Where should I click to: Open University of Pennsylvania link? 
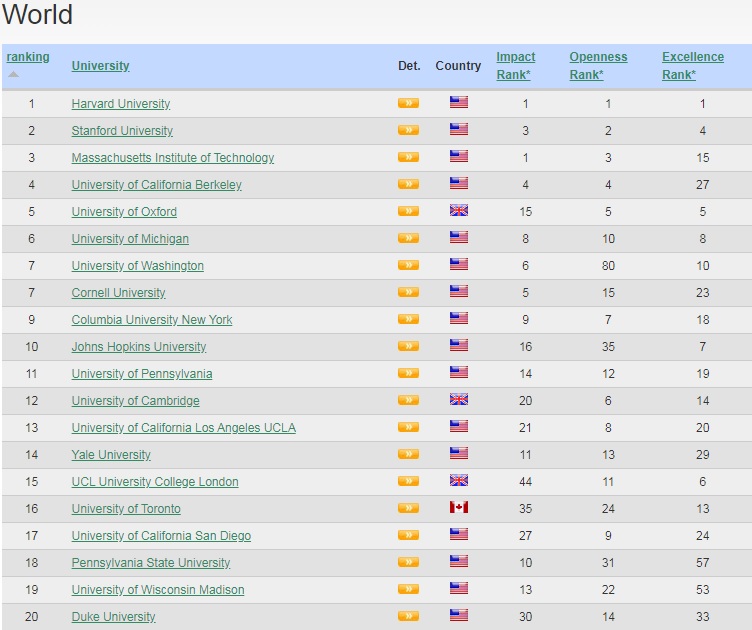141,373
